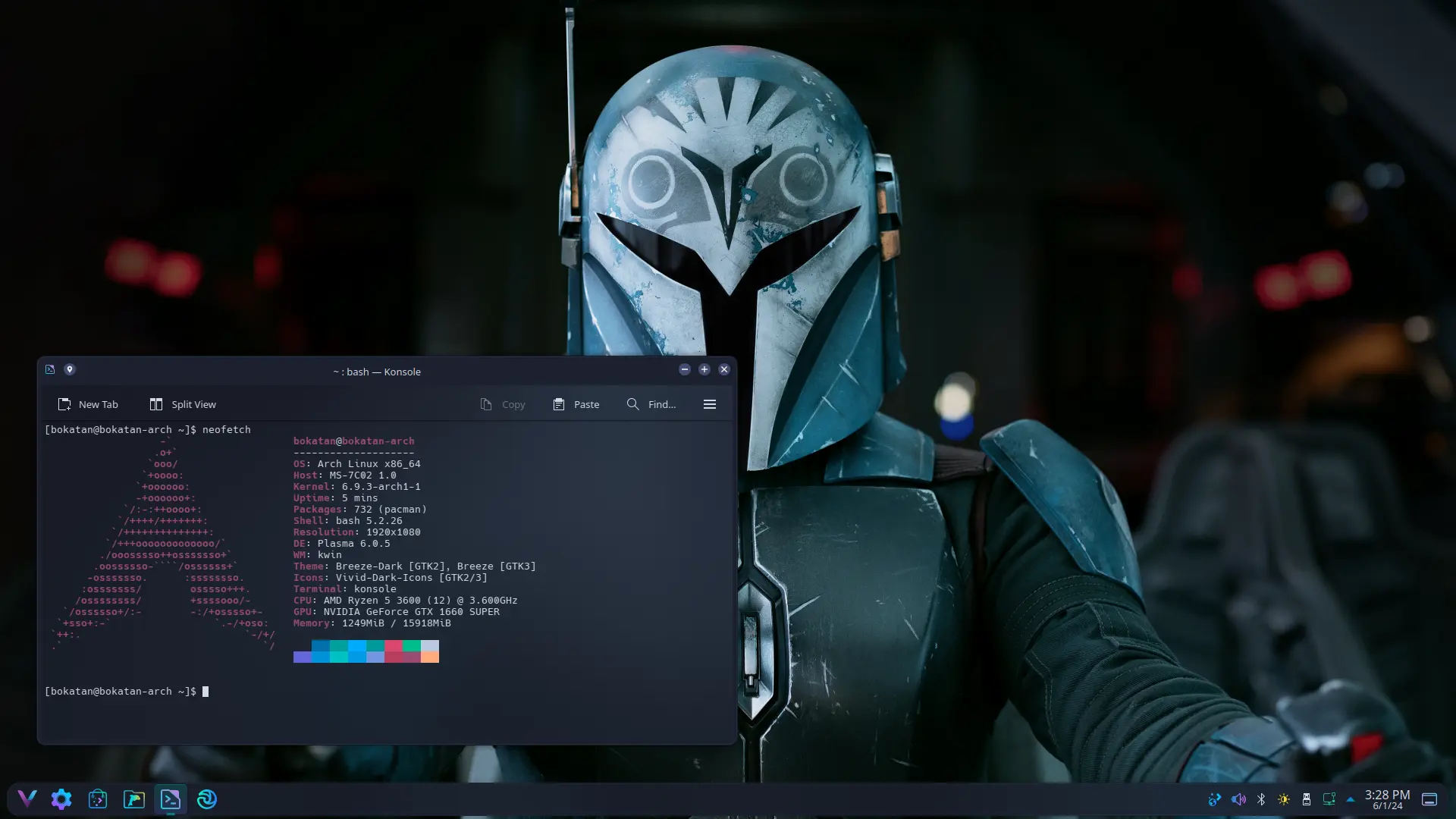The height and width of the screenshot is (819, 1456).
Task: Select Konsole terminal in the taskbar
Action: (x=171, y=799)
